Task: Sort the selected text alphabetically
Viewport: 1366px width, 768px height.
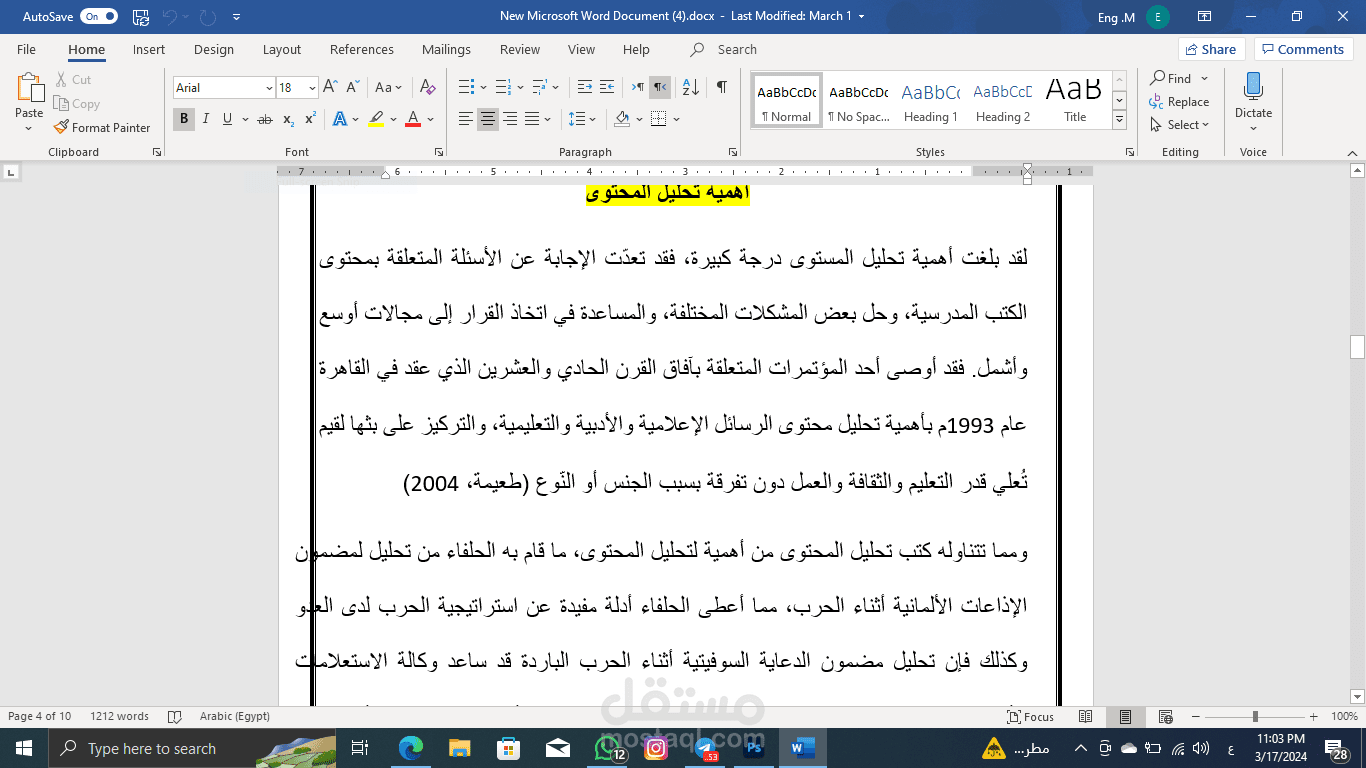Action: tap(693, 88)
